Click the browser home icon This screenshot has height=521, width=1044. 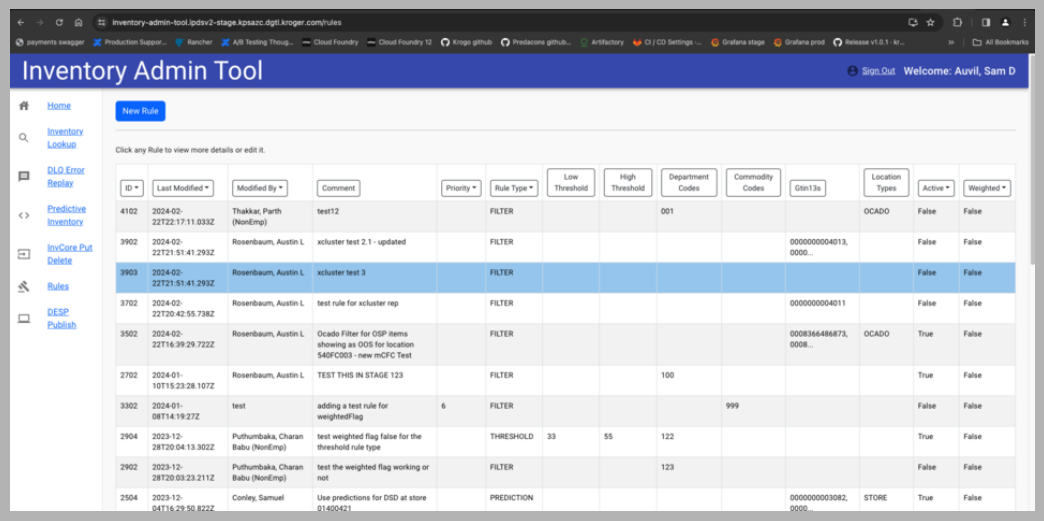tap(78, 22)
